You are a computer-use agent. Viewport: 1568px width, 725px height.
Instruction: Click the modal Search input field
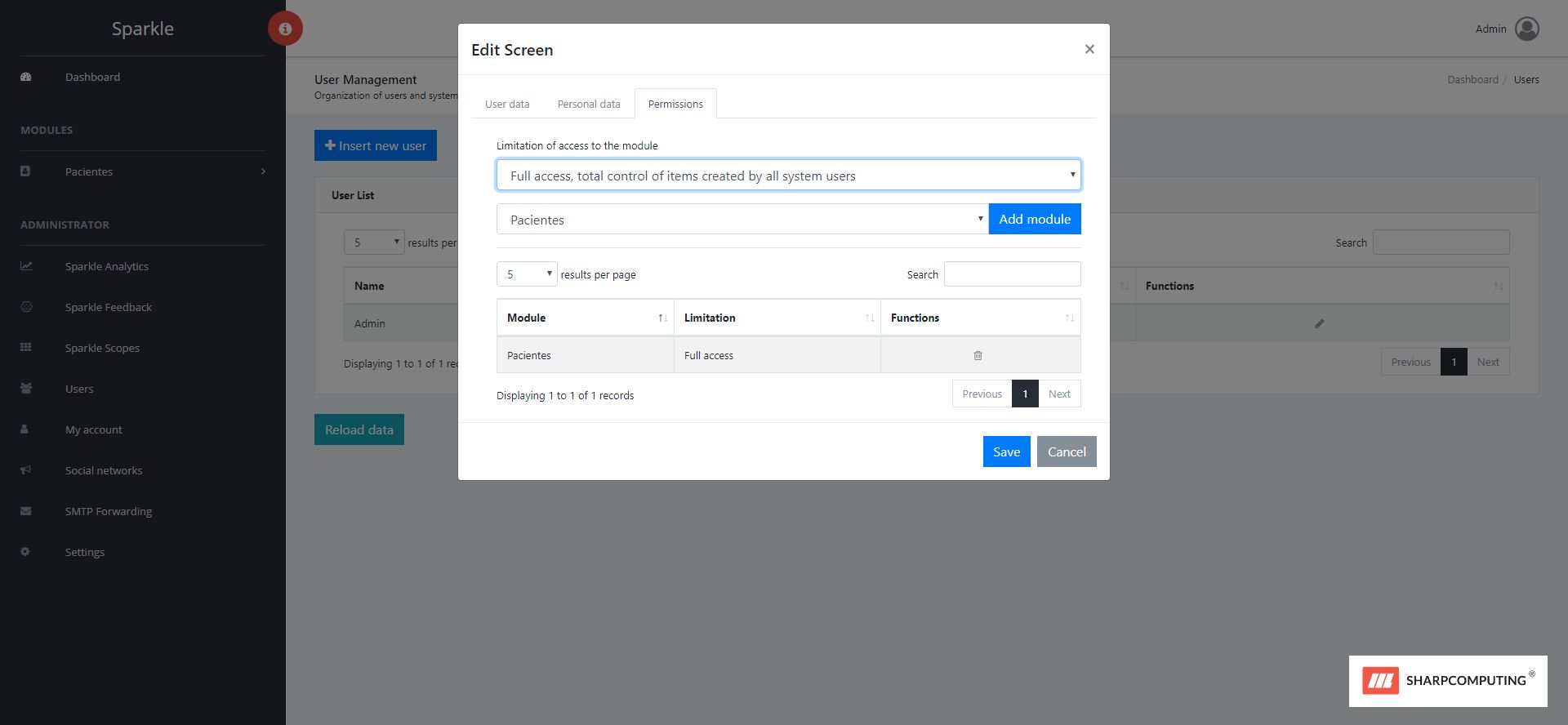(x=1012, y=274)
